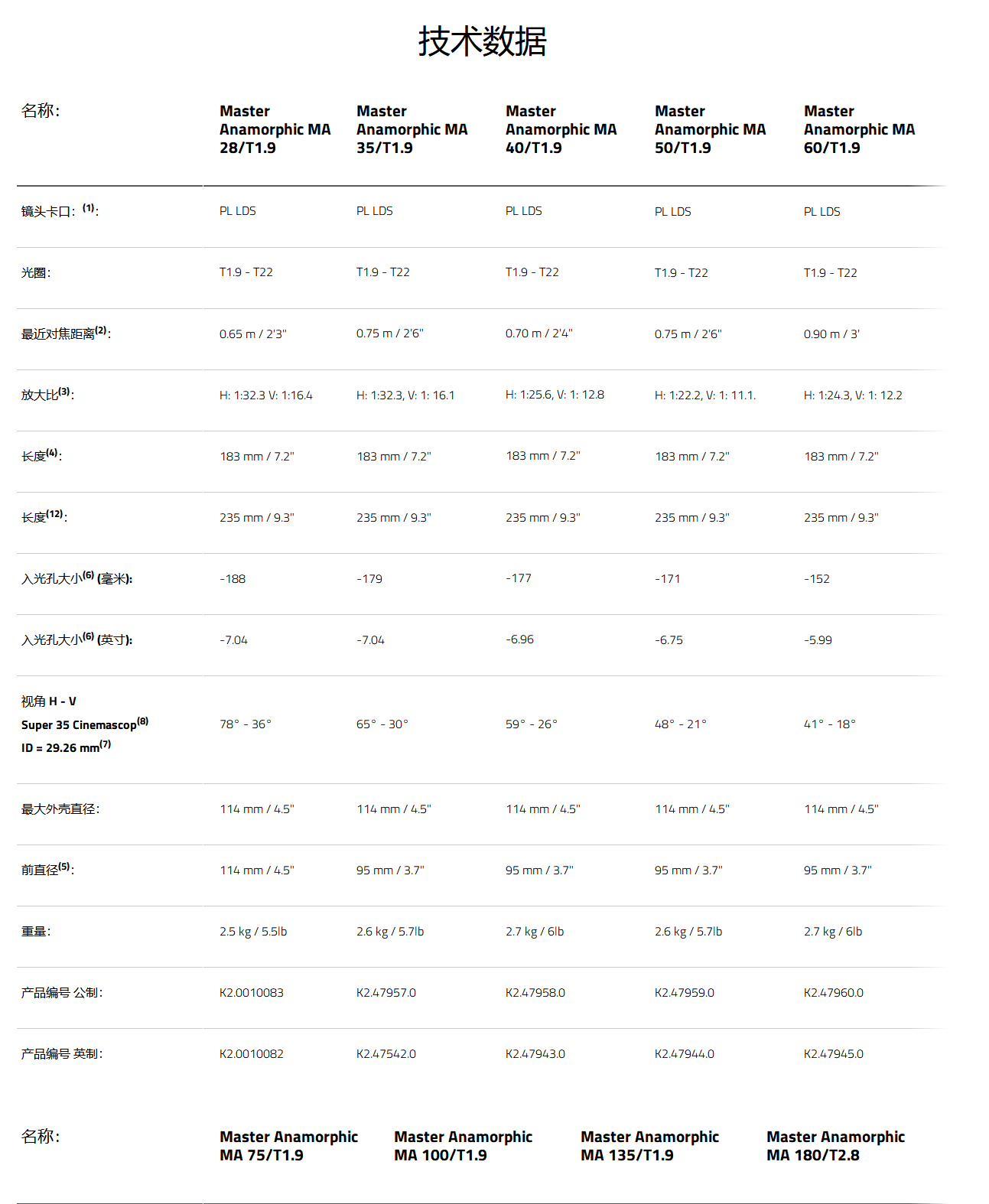Click the 0.90 m / 3' focus distance value
Viewport: 989px width, 1204px height.
point(831,334)
